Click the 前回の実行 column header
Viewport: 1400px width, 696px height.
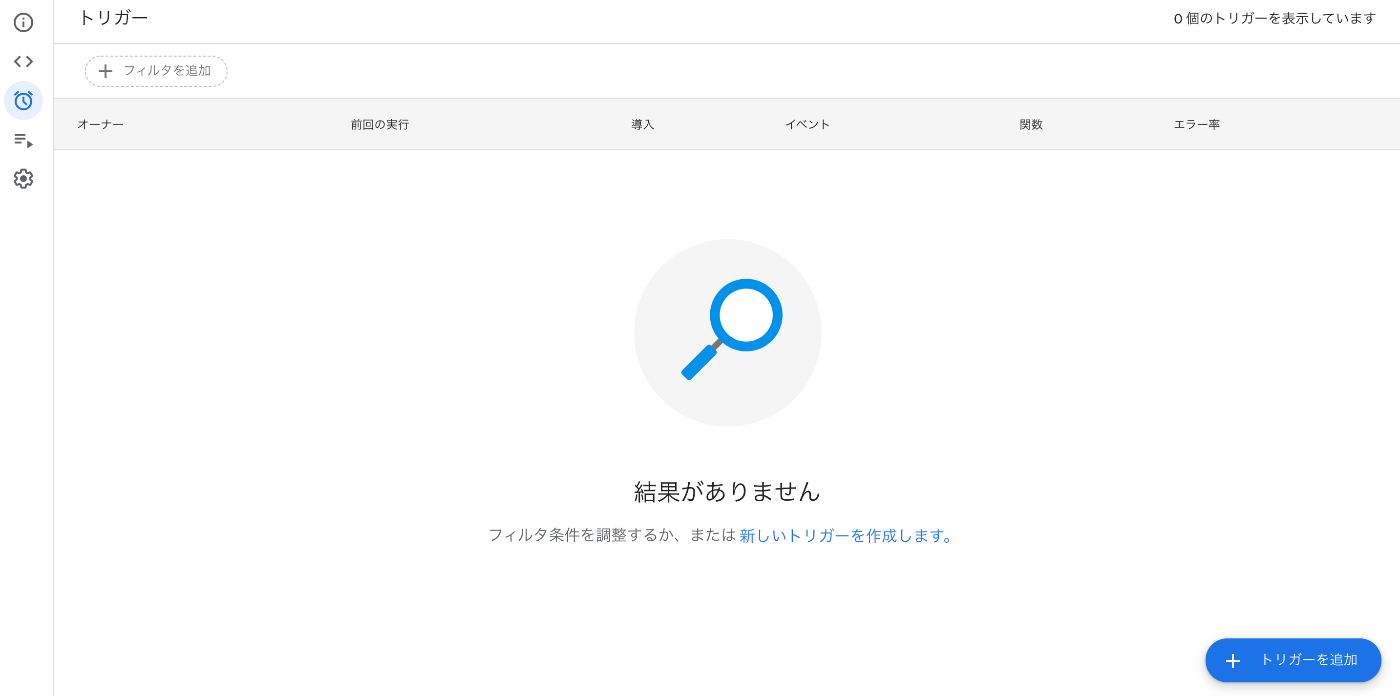coord(380,124)
